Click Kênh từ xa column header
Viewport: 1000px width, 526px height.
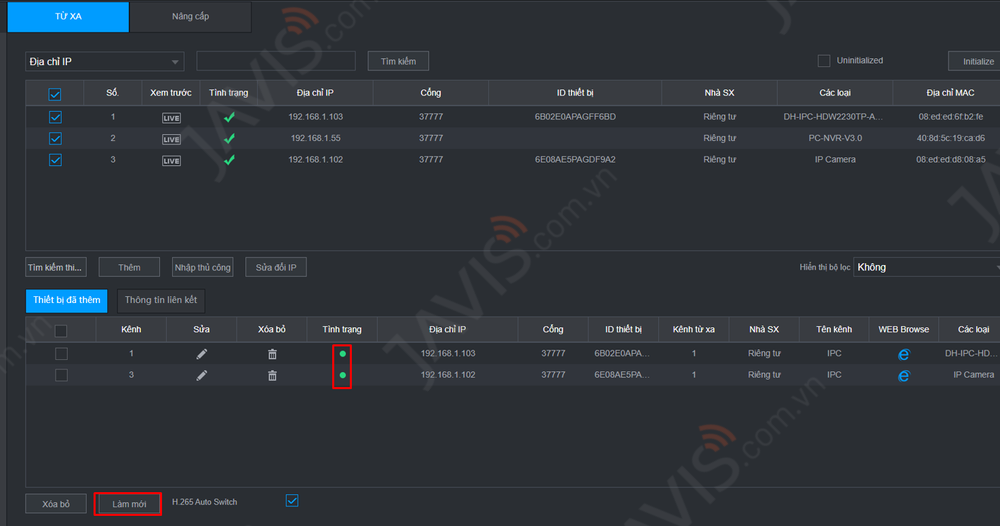(694, 330)
